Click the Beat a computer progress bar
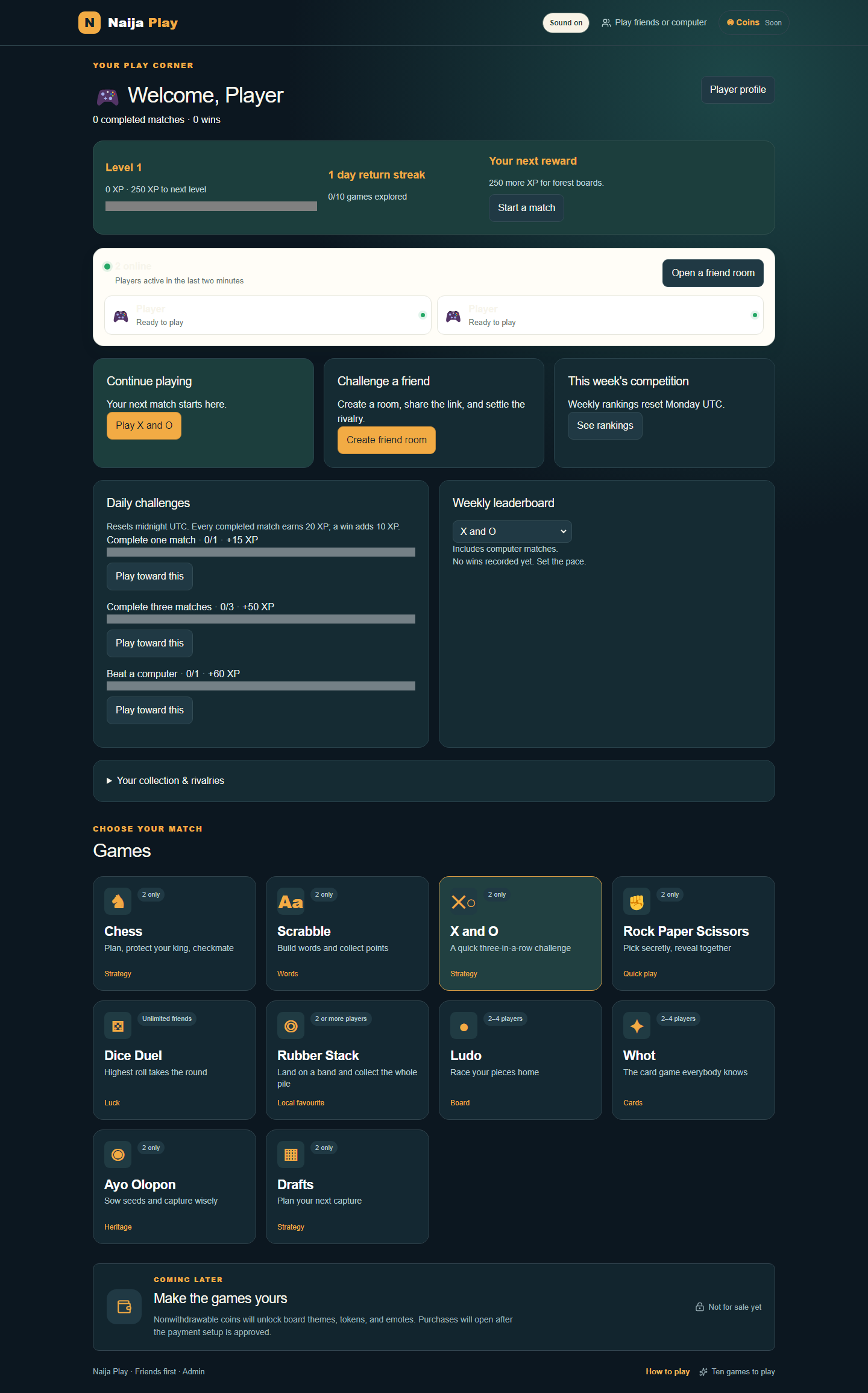 pyautogui.click(x=261, y=686)
